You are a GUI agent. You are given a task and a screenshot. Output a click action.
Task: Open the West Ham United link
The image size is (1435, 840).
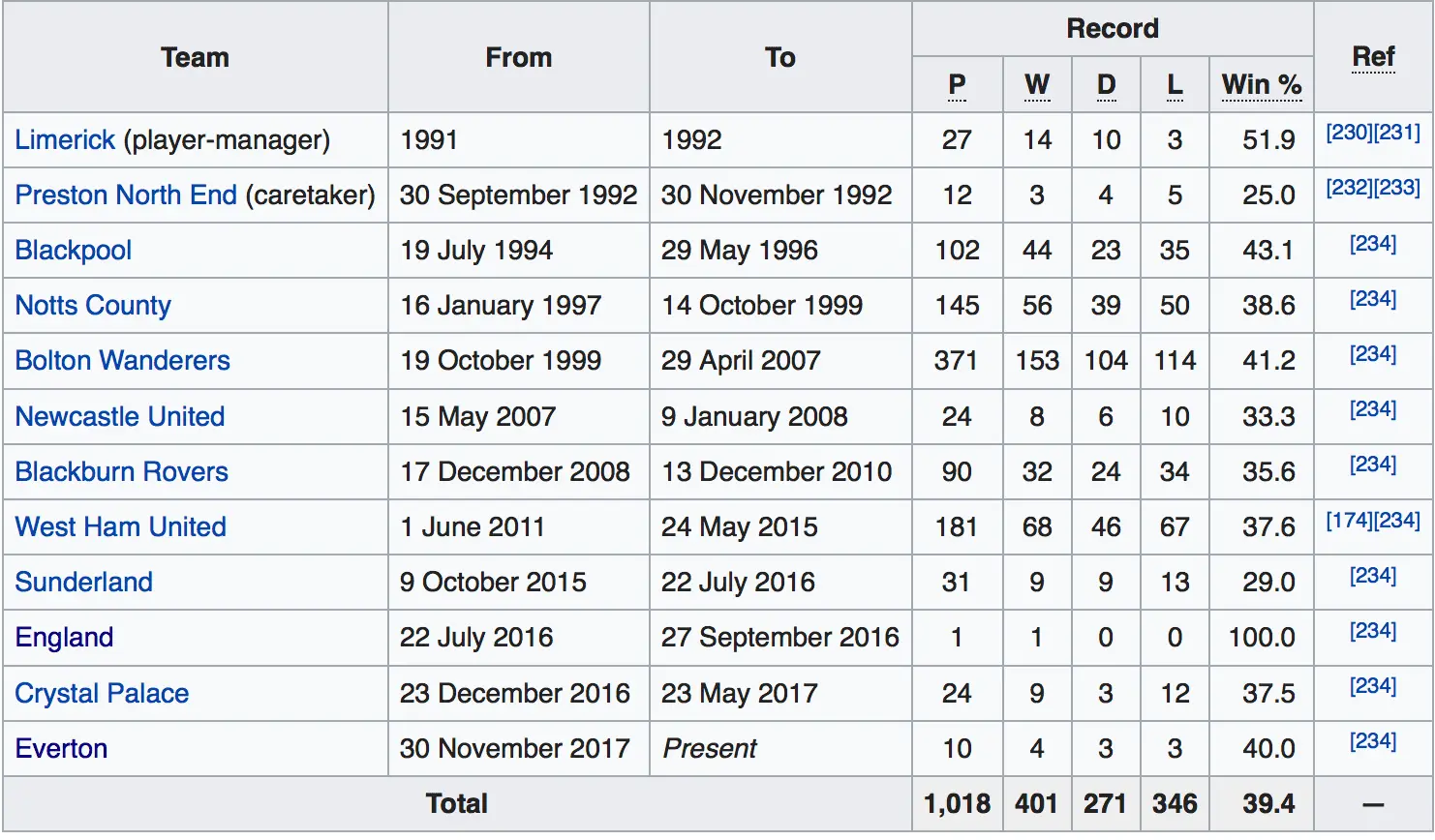pos(121,527)
